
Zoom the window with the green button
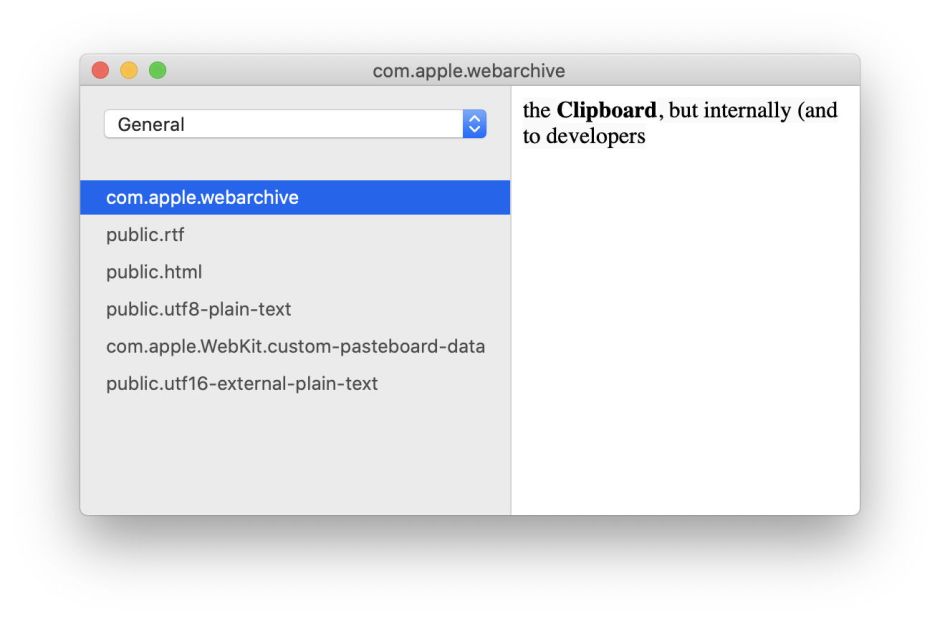click(157, 70)
